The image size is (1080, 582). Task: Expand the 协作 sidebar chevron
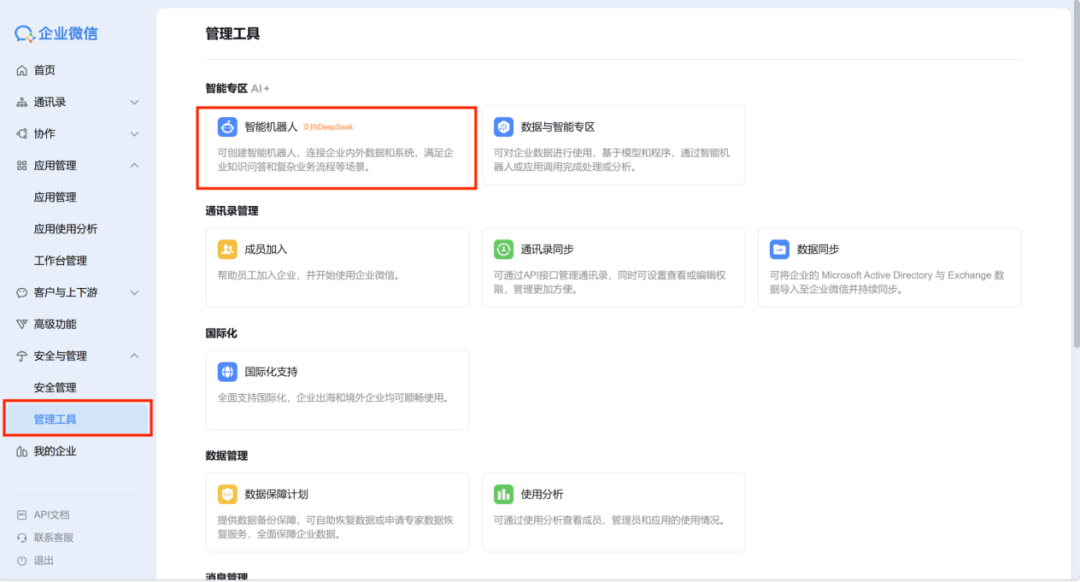pos(134,134)
